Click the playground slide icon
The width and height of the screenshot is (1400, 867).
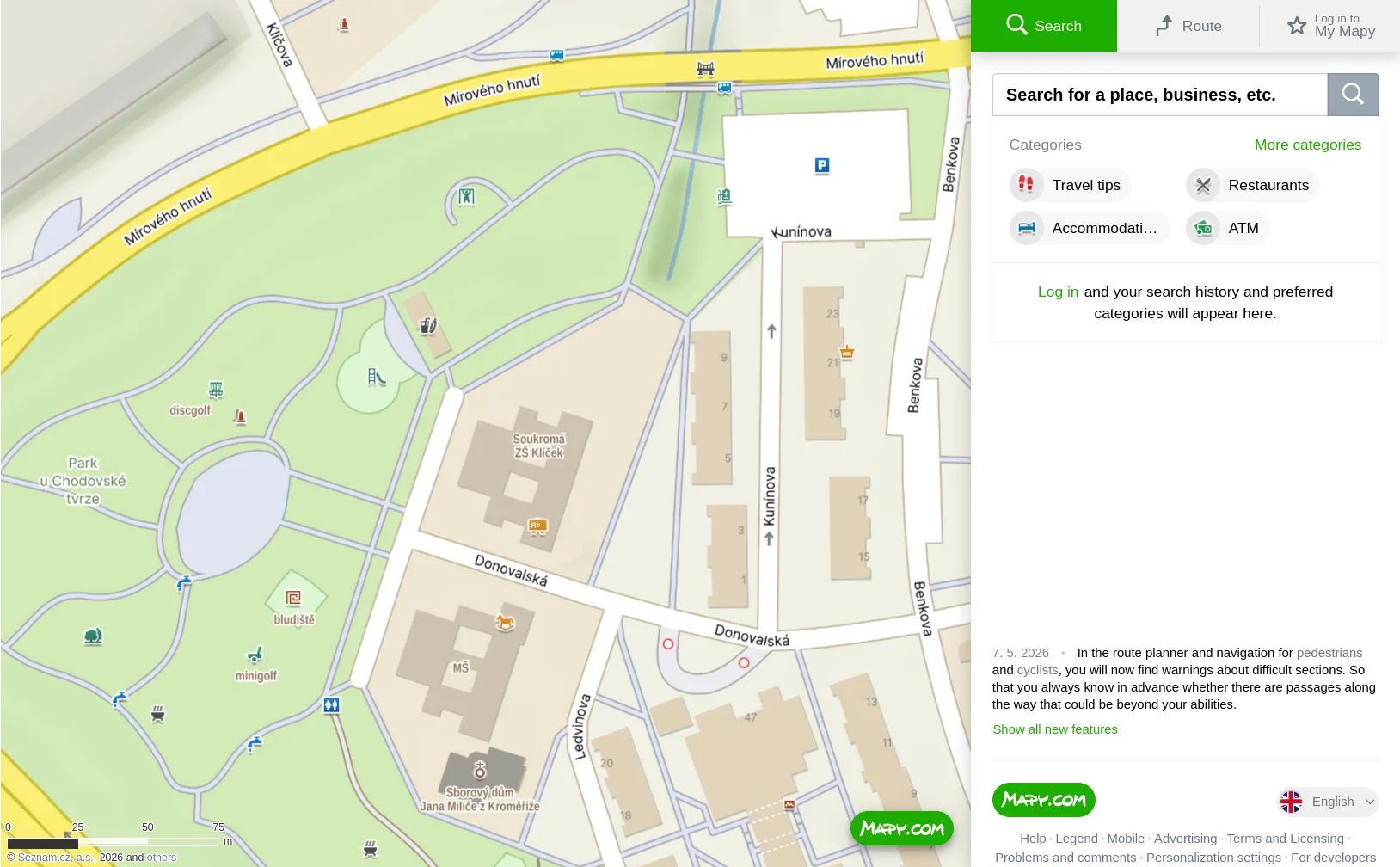[377, 377]
